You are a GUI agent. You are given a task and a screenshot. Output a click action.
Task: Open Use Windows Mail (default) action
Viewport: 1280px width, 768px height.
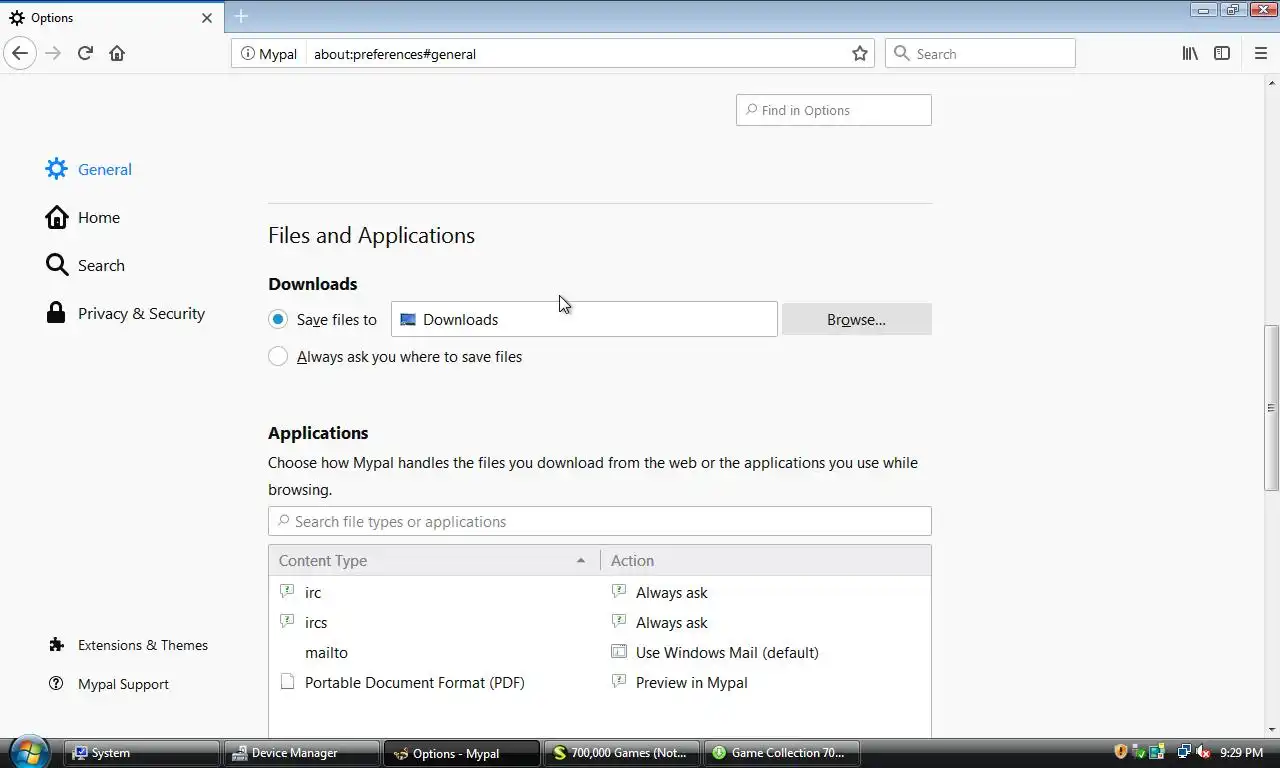[x=727, y=652]
